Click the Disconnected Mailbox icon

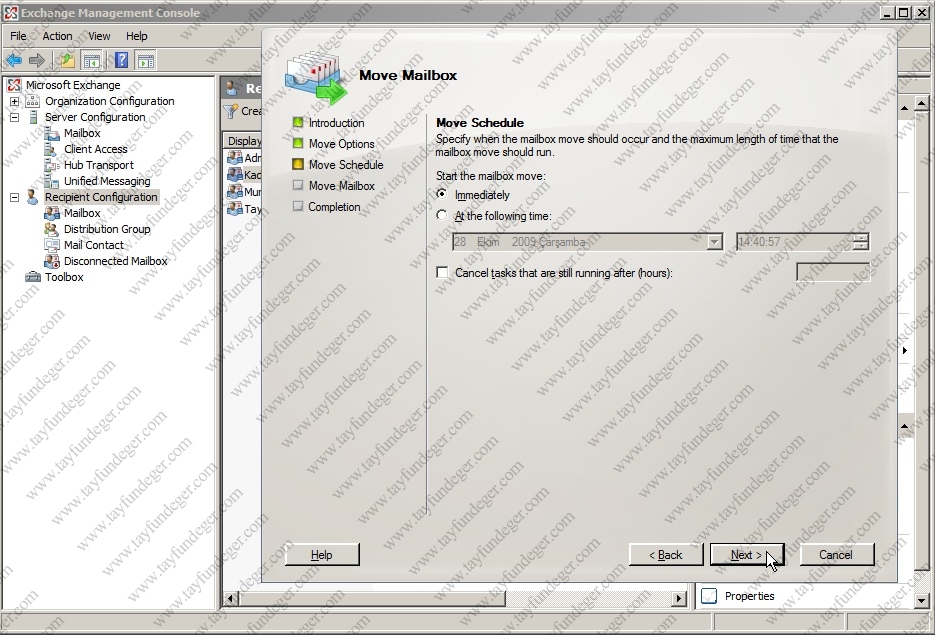point(52,261)
